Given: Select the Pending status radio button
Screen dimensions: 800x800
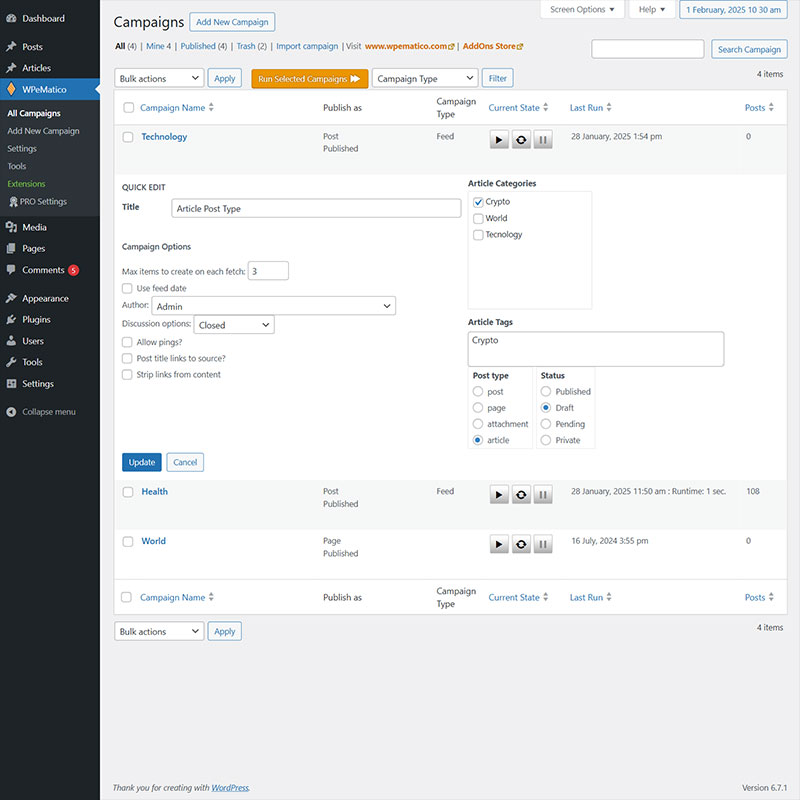Looking at the screenshot, I should point(546,424).
